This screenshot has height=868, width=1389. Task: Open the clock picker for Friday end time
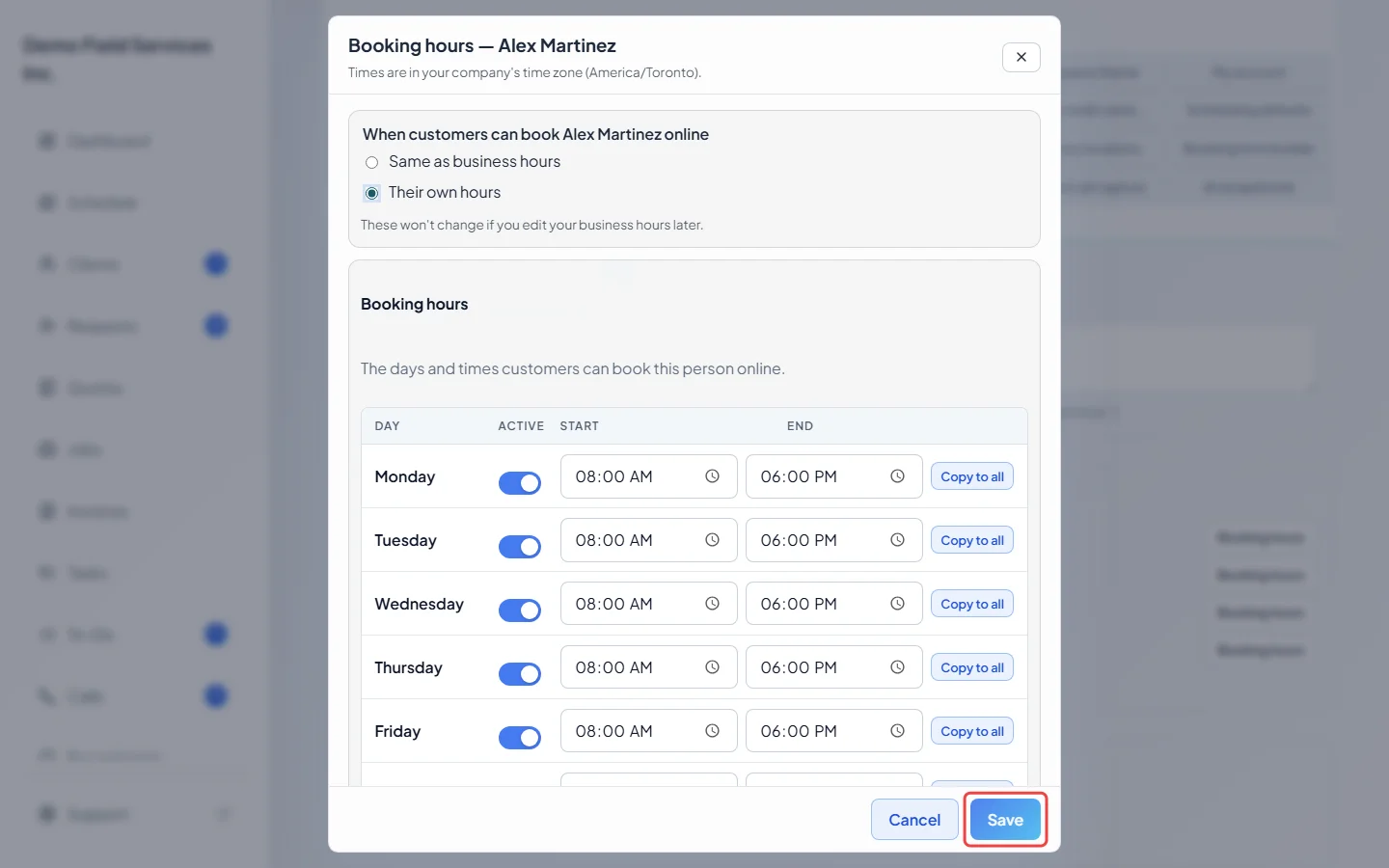[x=897, y=731]
